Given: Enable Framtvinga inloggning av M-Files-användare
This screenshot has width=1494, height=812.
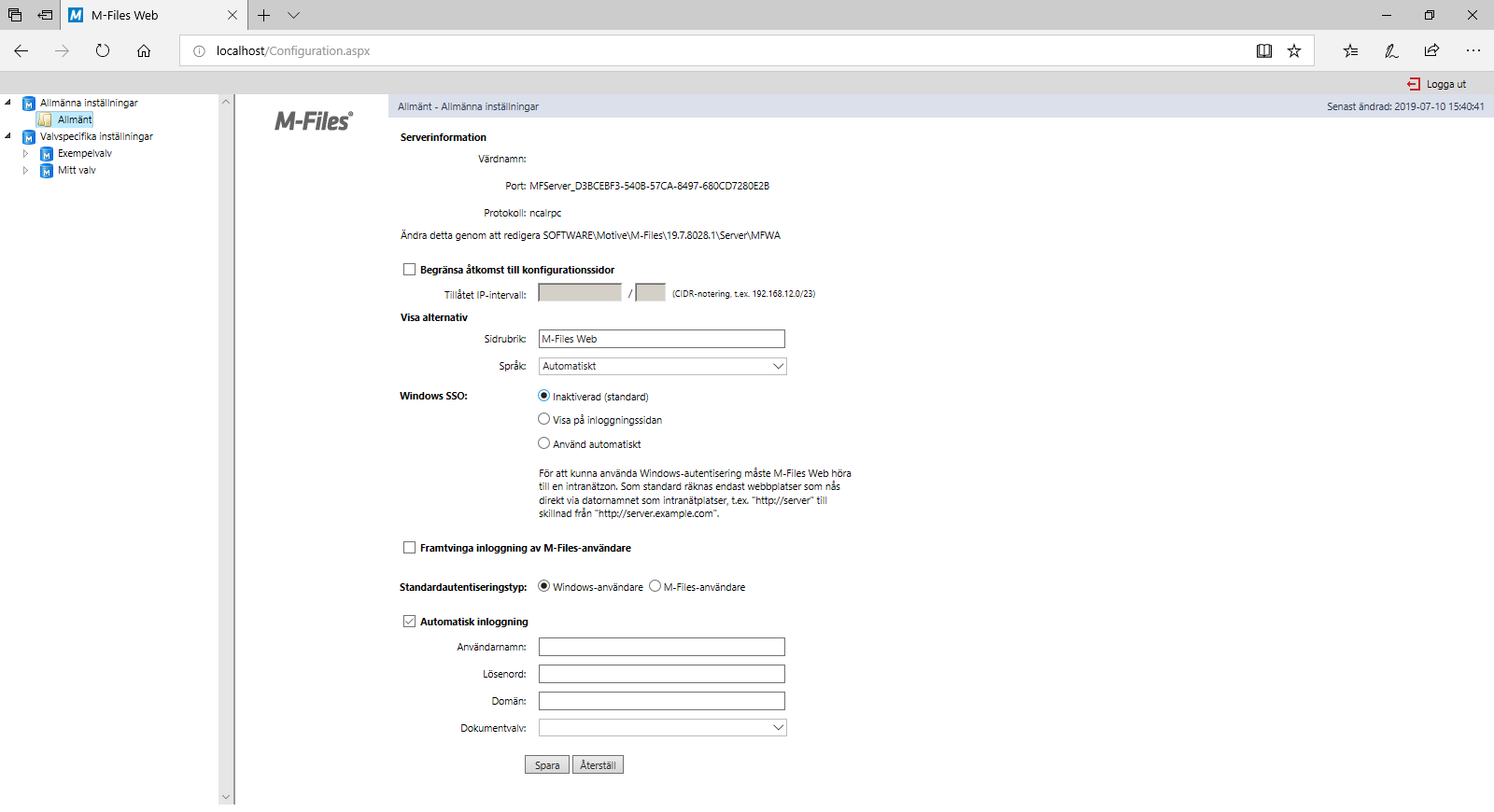Looking at the screenshot, I should (409, 547).
